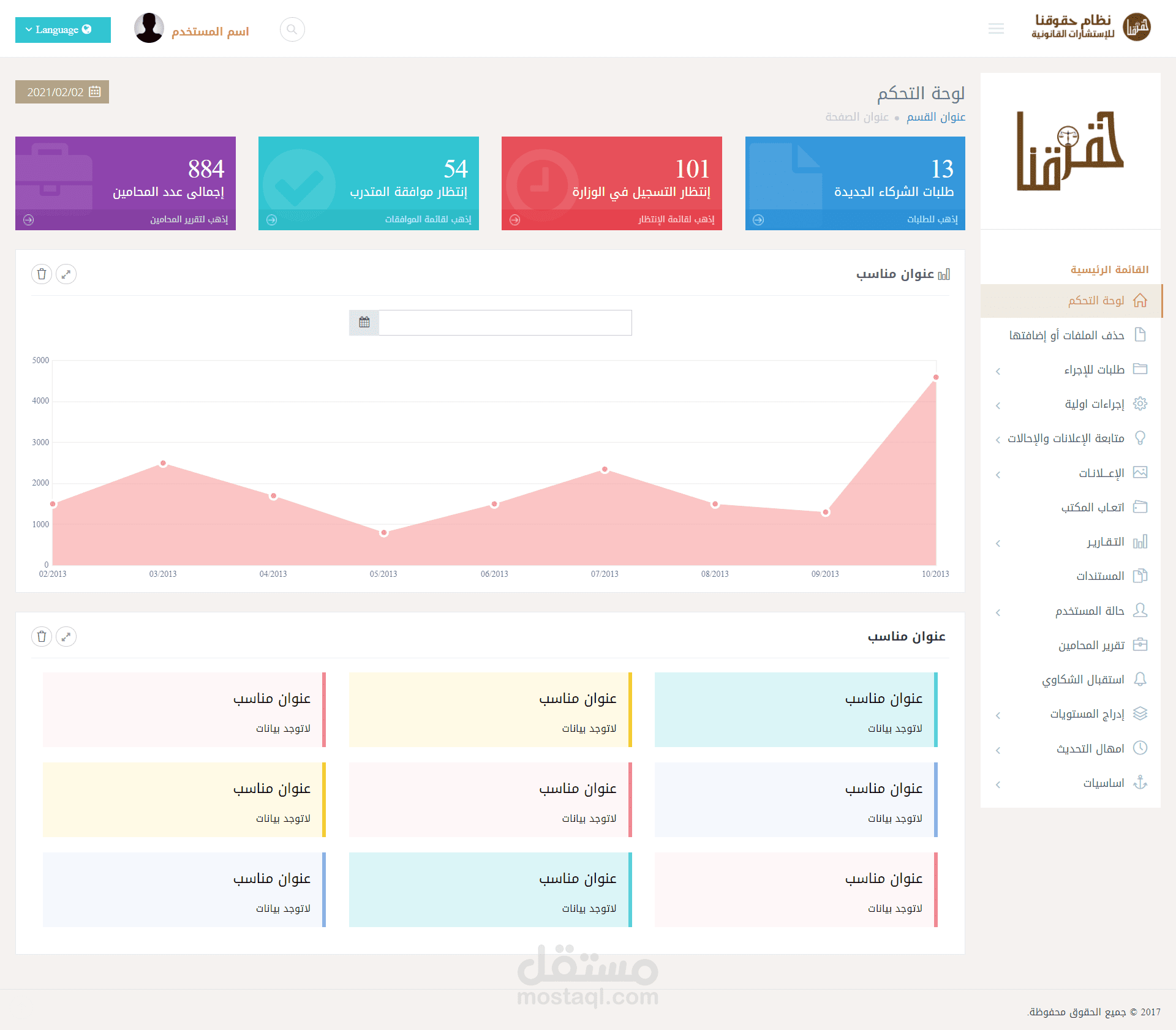The width and height of the screenshot is (1176, 1030).
Task: Expand the chart widget with fullscreen arrows icon
Action: tap(67, 274)
